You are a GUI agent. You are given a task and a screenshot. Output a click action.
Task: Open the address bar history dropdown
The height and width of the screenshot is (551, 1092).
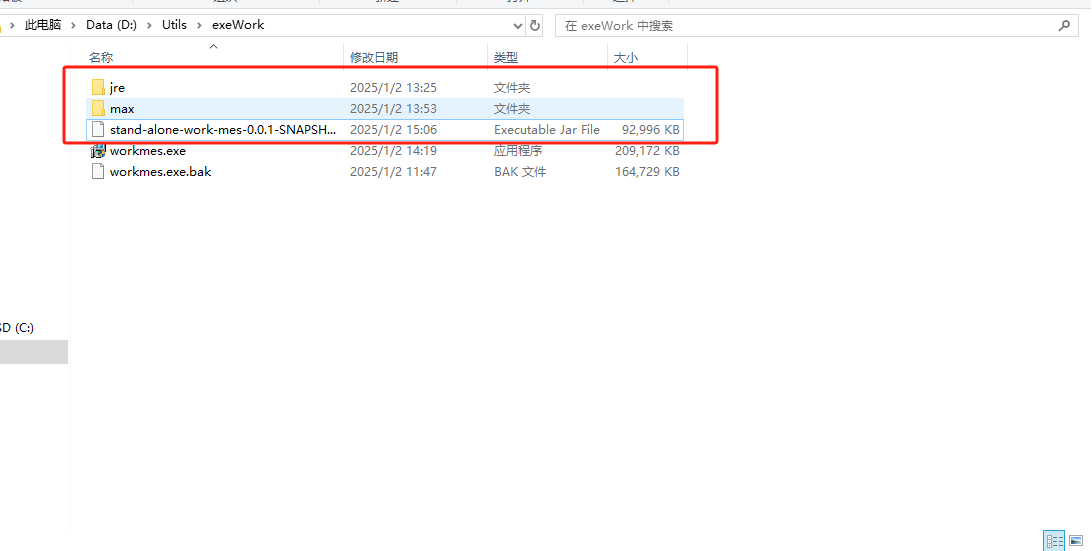[x=517, y=25]
